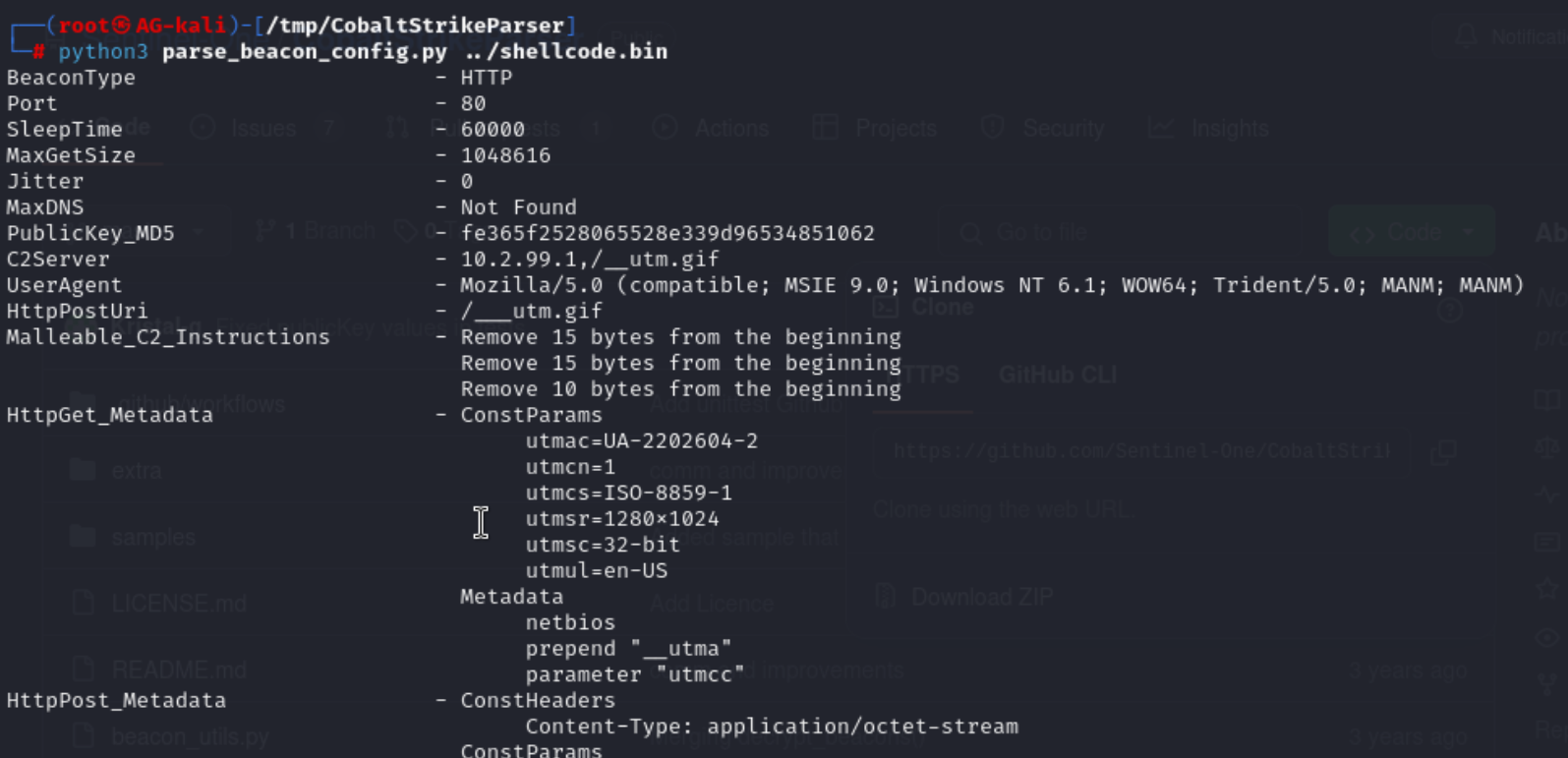Open the beacon_utils.py file
The image size is (1568, 758).
tap(190, 736)
